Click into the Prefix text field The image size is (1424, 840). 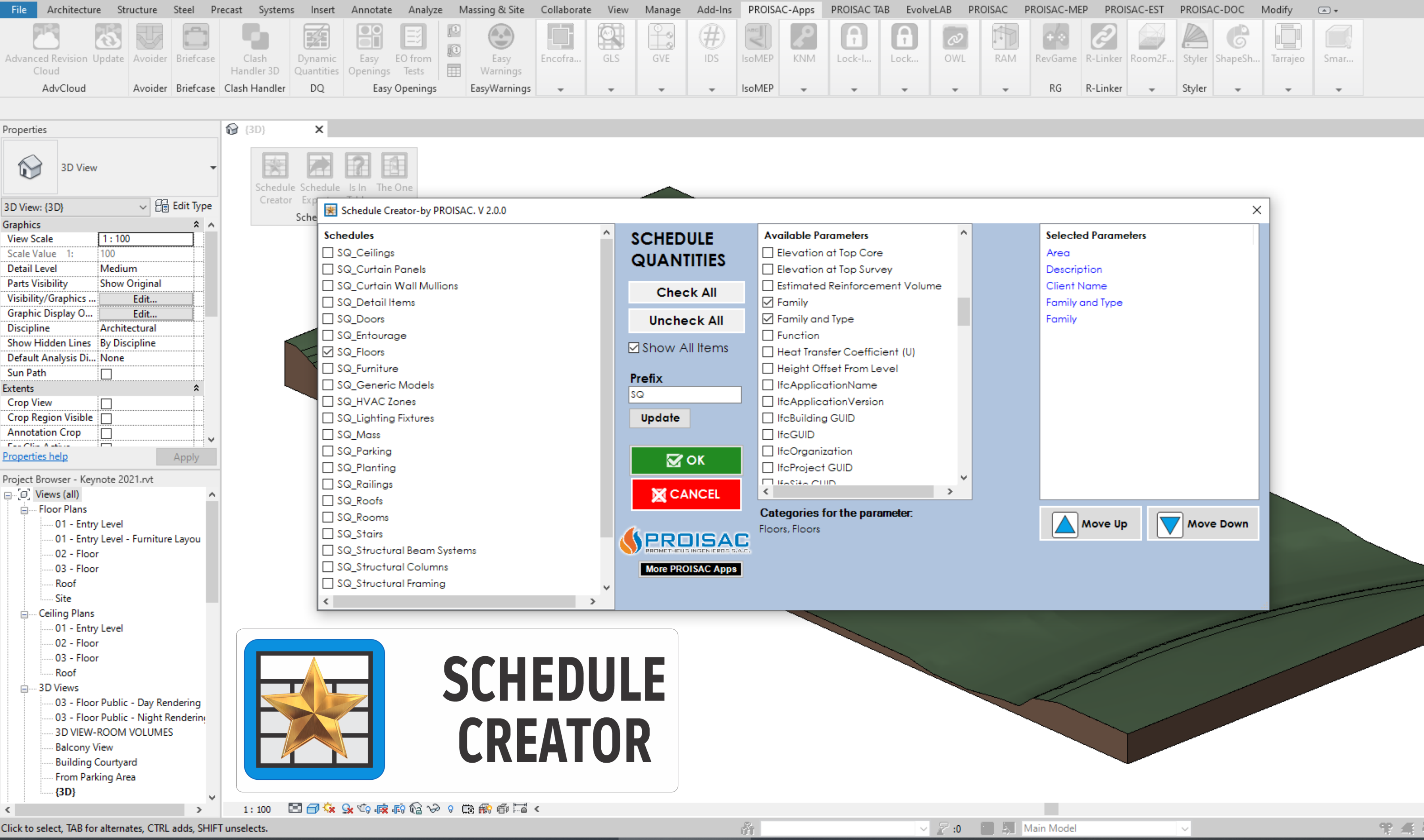[684, 394]
